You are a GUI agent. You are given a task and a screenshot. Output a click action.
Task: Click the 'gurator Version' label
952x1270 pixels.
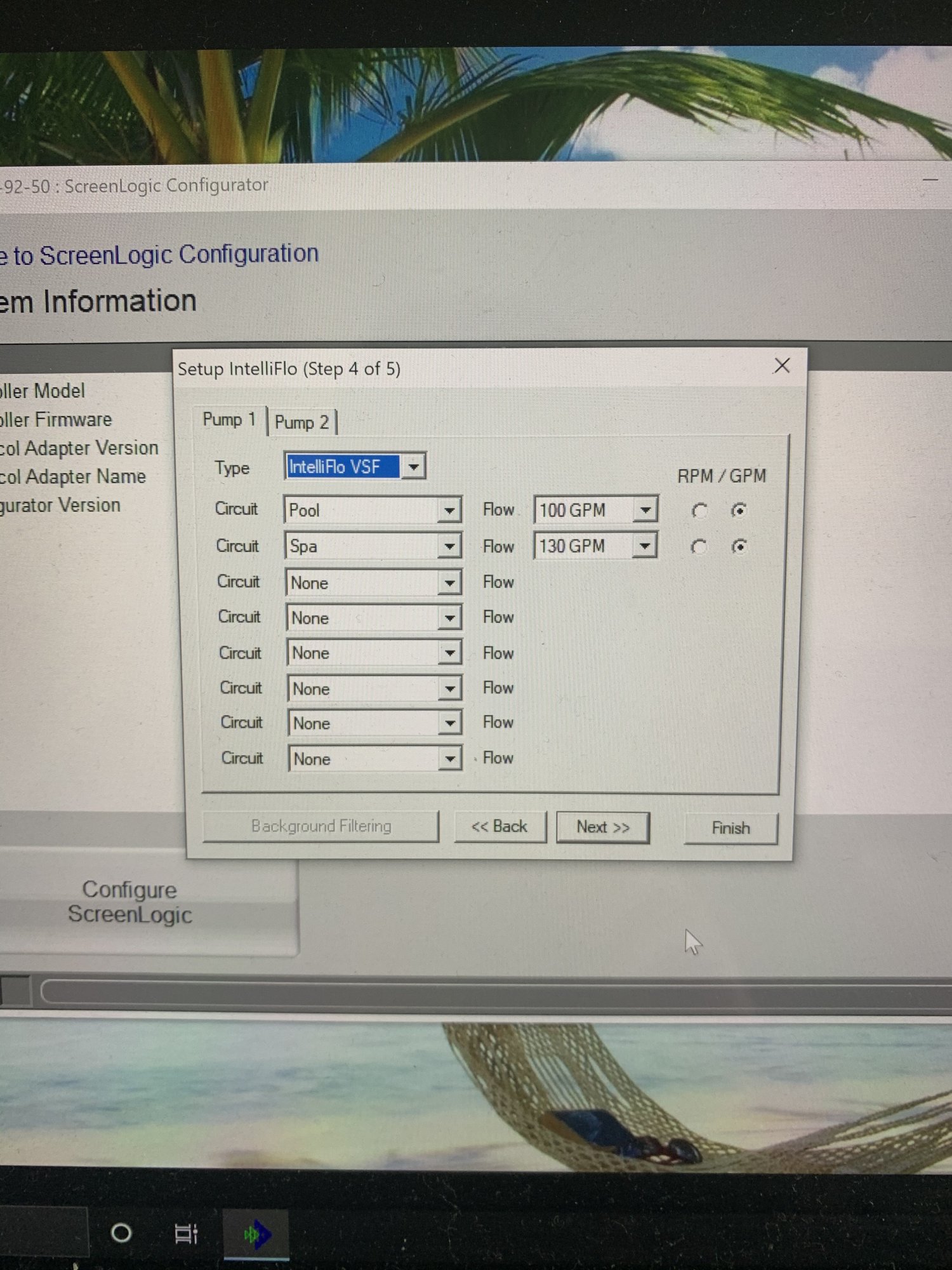60,505
